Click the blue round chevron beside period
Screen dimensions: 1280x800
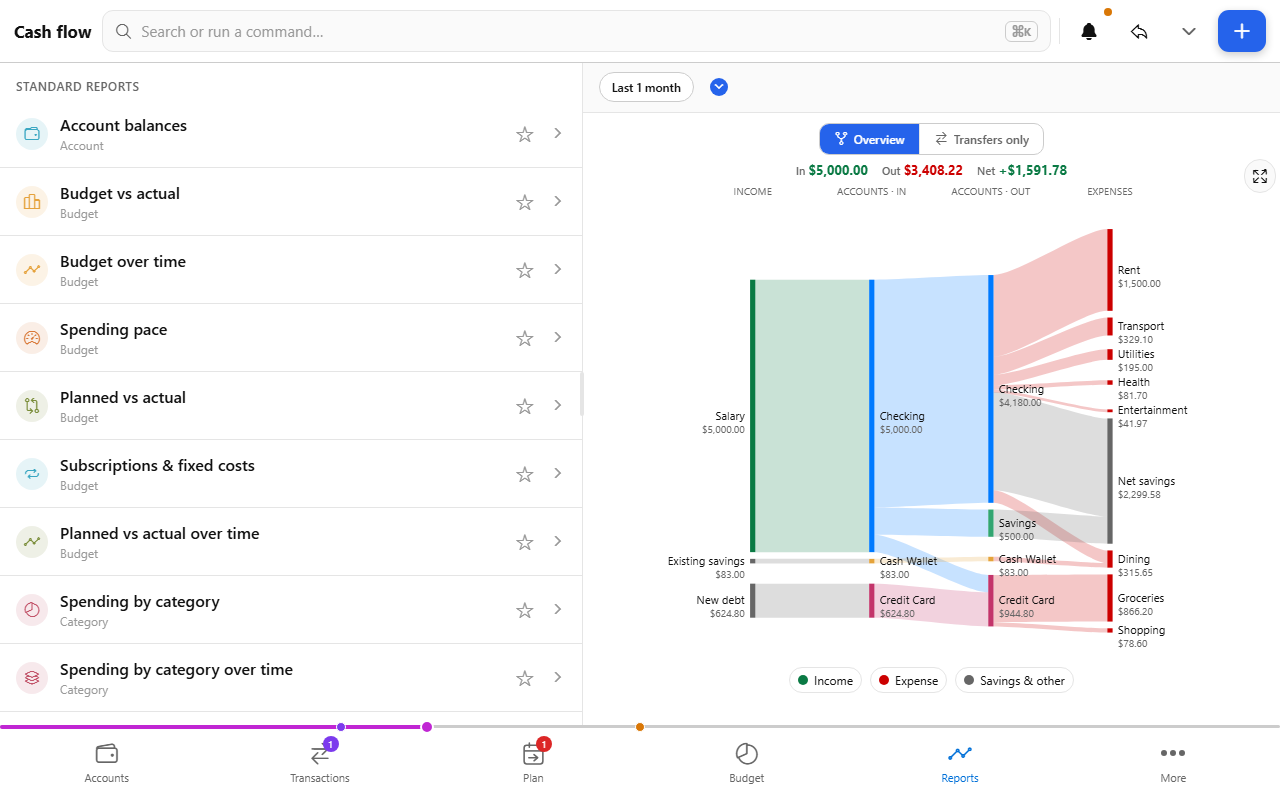719,87
